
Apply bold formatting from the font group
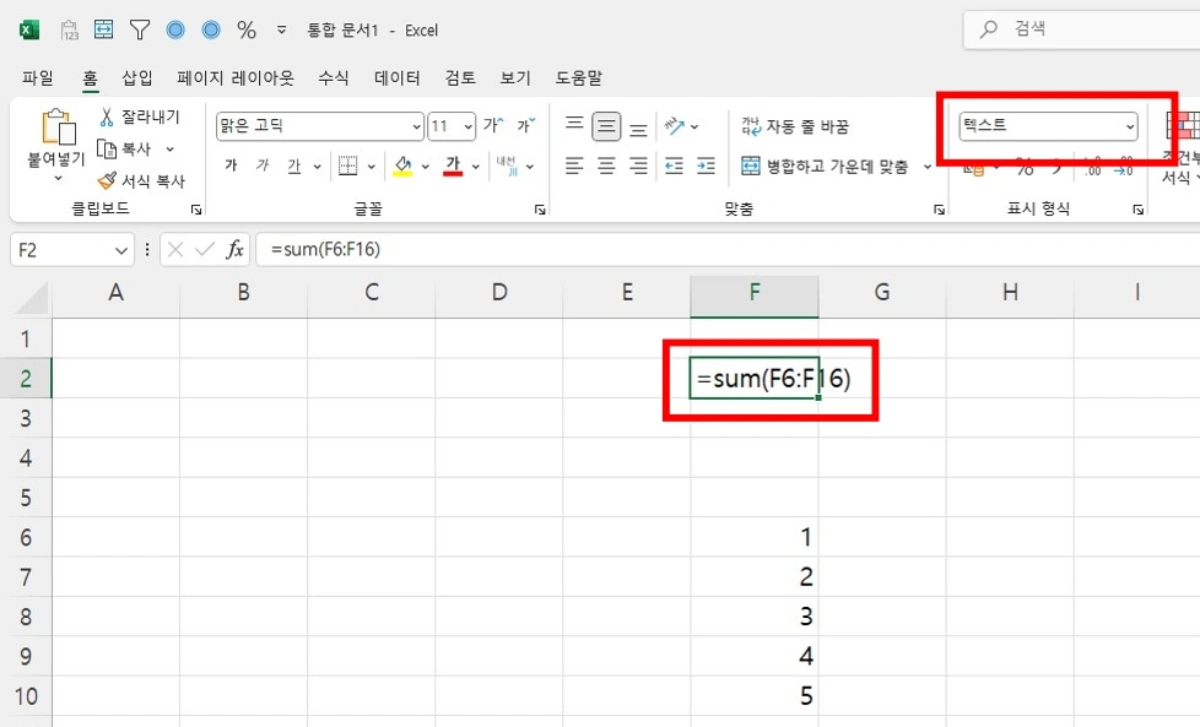[231, 165]
